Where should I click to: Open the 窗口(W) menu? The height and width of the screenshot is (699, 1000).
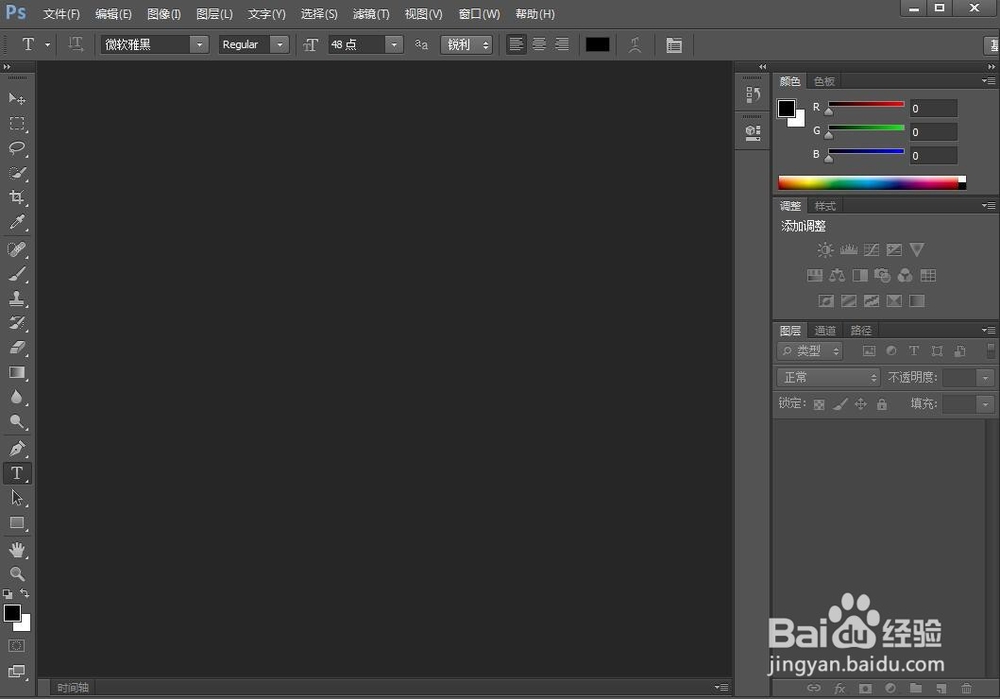tap(479, 14)
